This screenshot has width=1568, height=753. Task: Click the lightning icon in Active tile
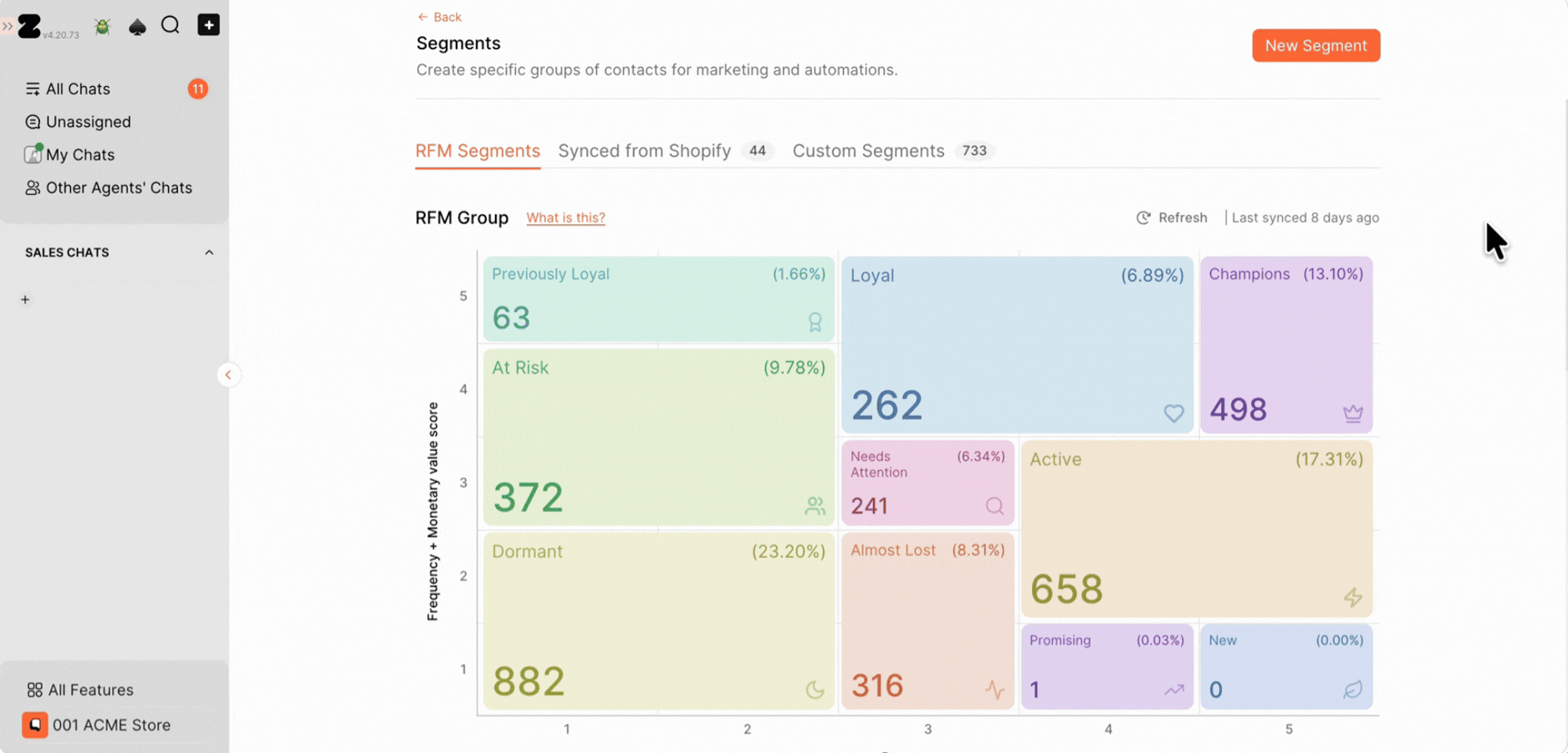pyautogui.click(x=1352, y=597)
